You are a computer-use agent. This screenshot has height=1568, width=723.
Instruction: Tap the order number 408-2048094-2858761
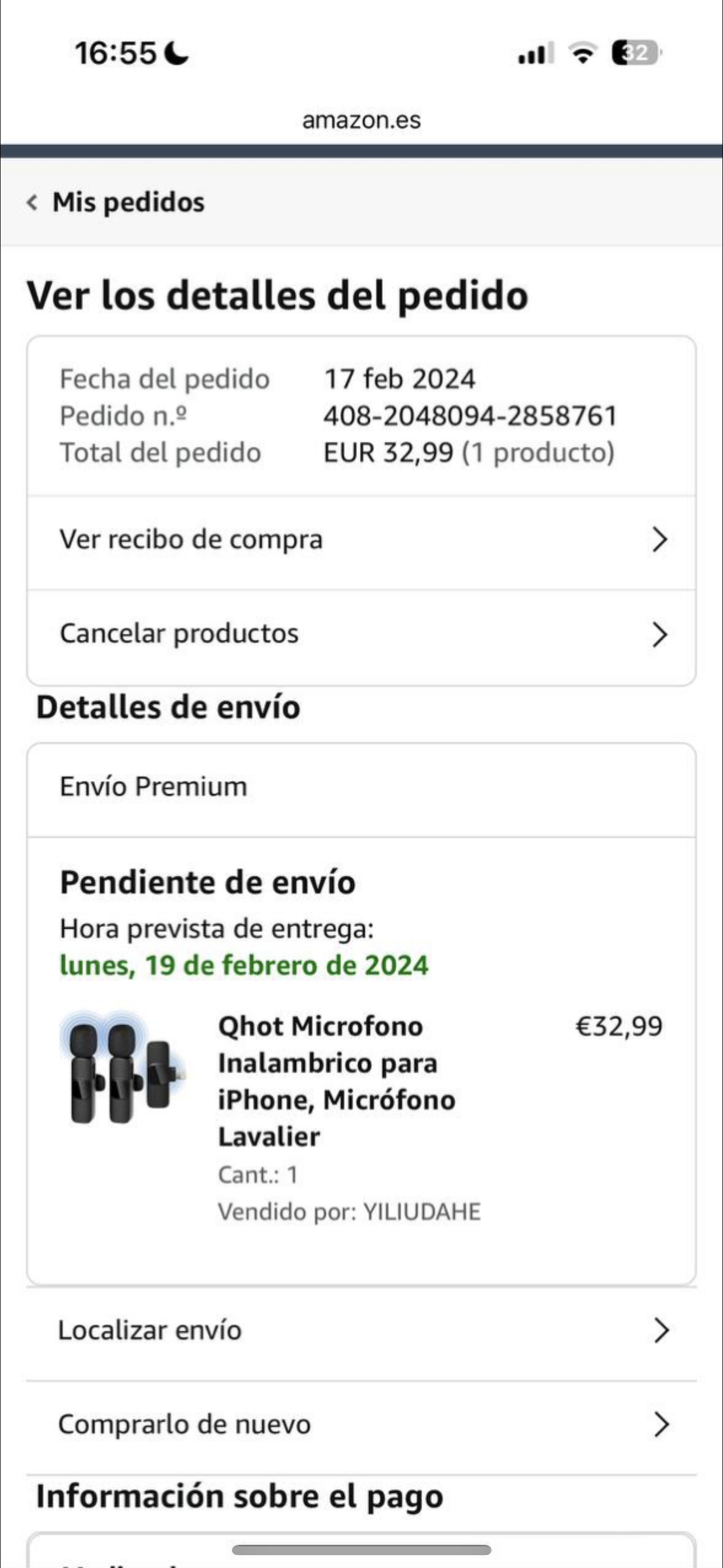tap(470, 416)
